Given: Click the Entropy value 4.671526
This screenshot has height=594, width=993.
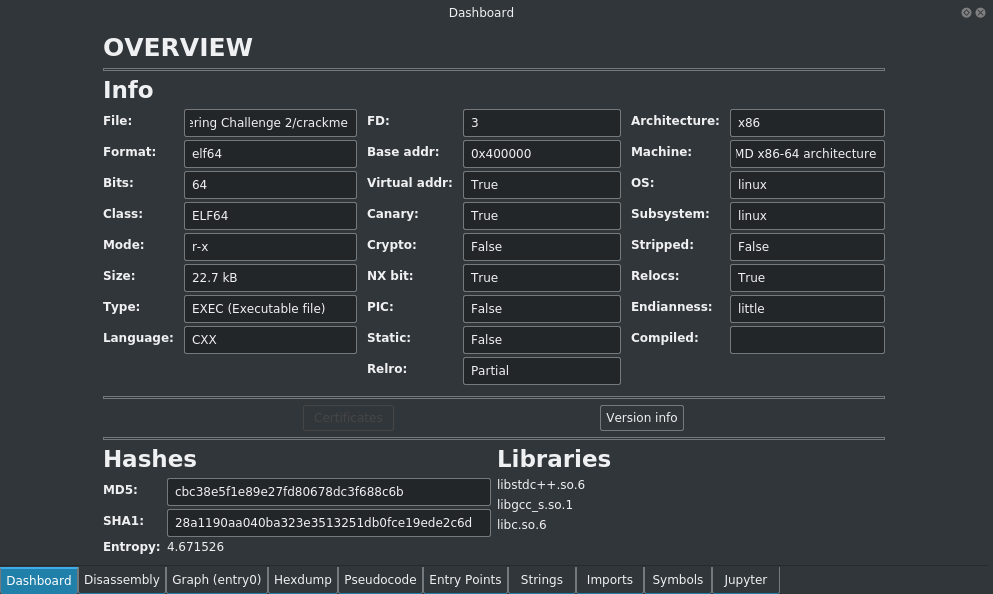Looking at the screenshot, I should (x=195, y=547).
